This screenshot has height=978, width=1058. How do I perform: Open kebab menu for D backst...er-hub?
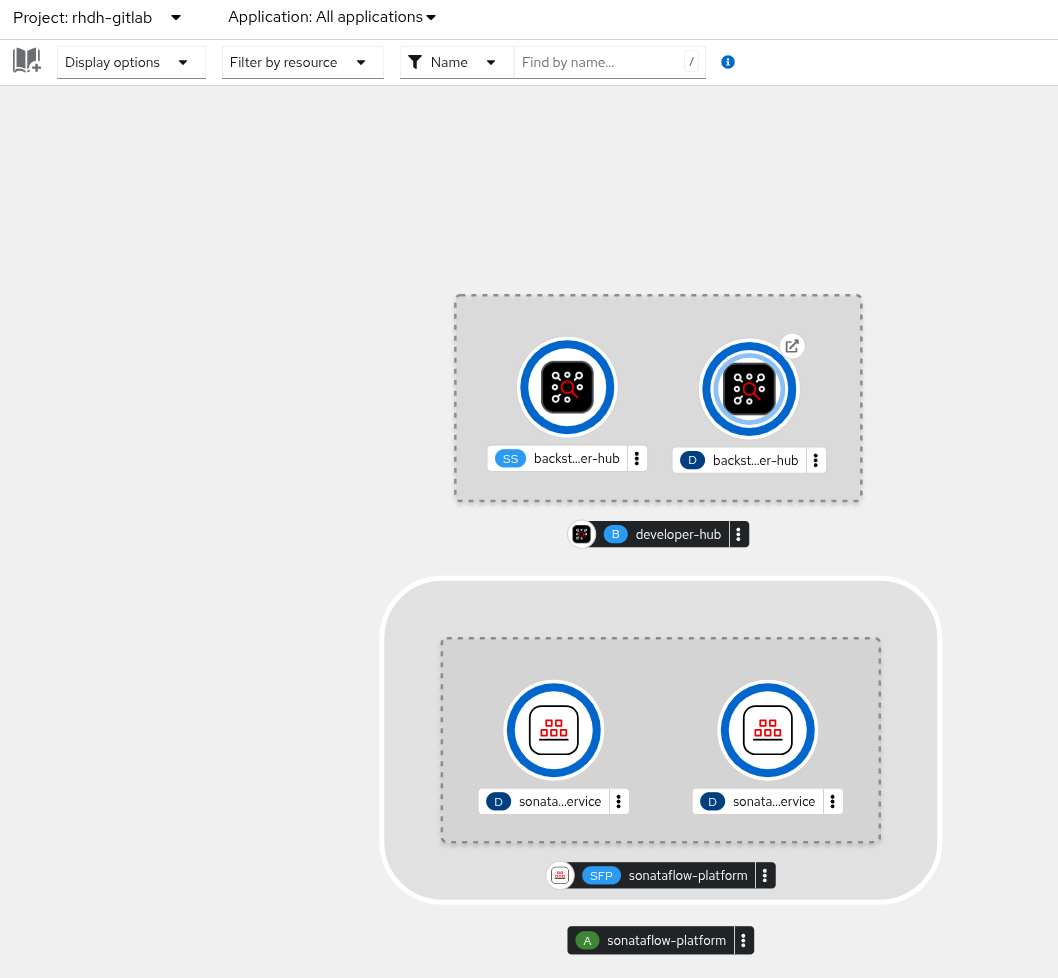coord(816,460)
